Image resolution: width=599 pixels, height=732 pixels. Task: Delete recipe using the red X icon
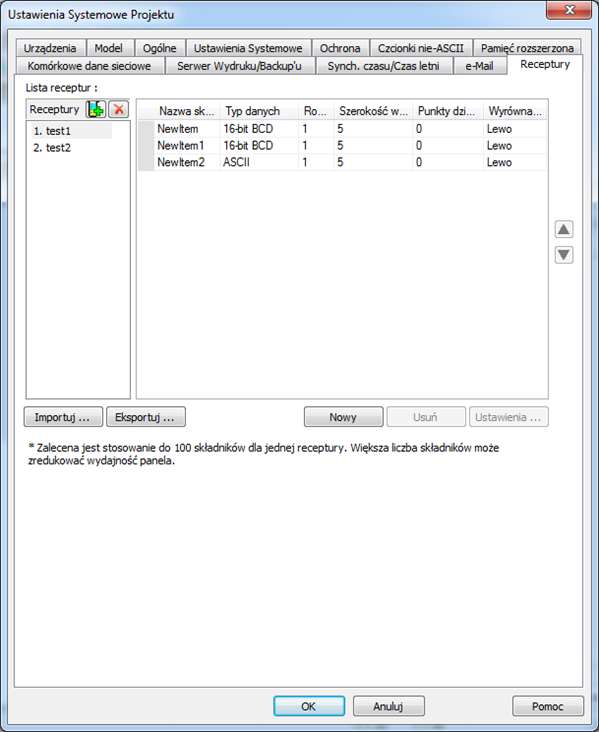119,109
